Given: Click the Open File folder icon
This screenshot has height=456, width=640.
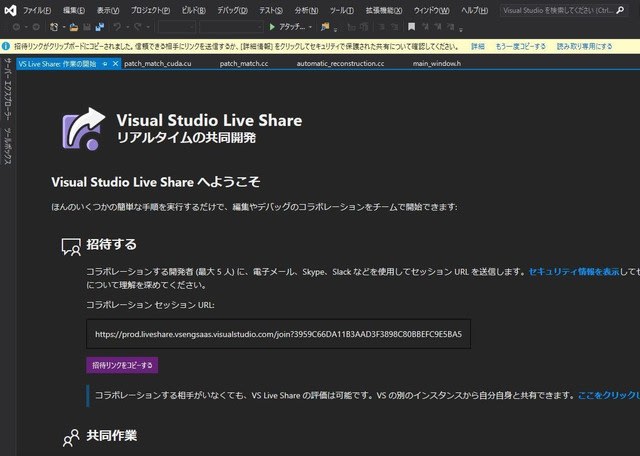Looking at the screenshot, I should pos(73,27).
